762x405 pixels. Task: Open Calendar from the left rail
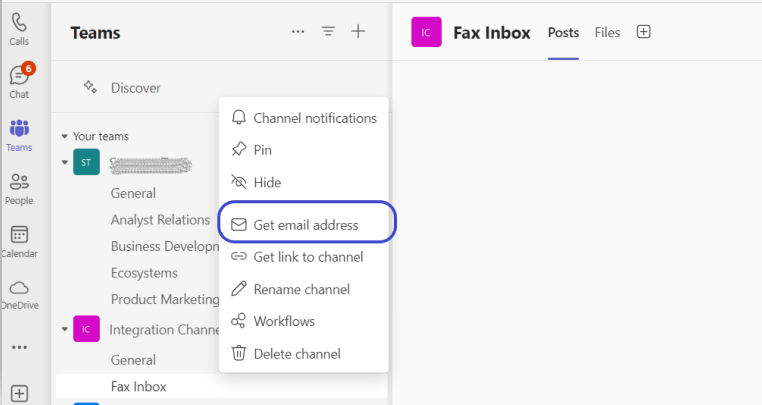pyautogui.click(x=19, y=240)
